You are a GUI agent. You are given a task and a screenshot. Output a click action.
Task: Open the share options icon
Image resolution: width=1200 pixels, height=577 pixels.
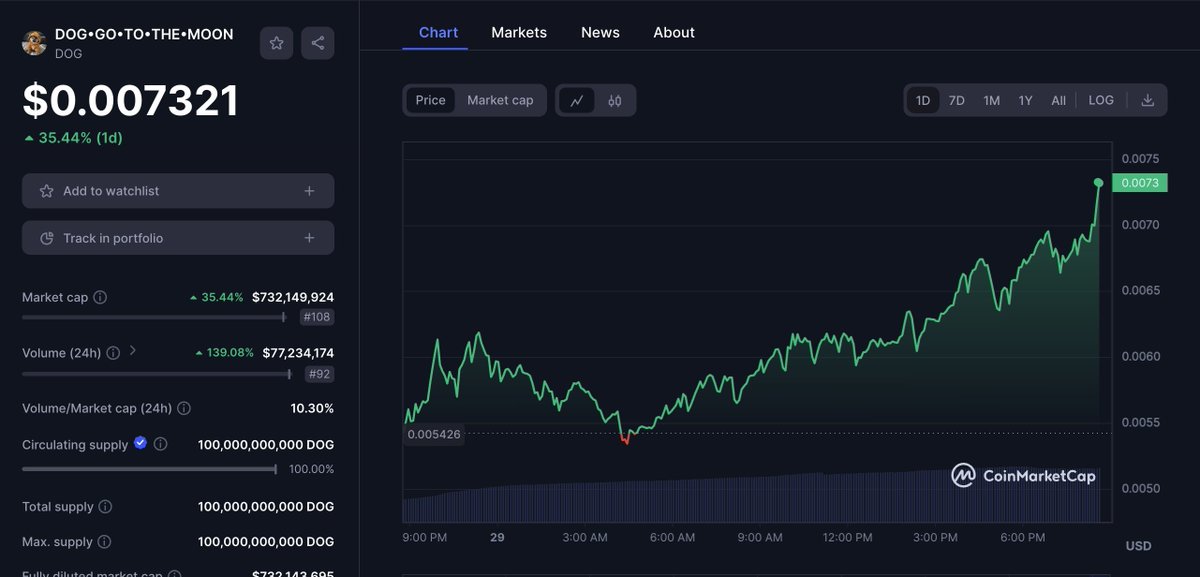[x=318, y=43]
